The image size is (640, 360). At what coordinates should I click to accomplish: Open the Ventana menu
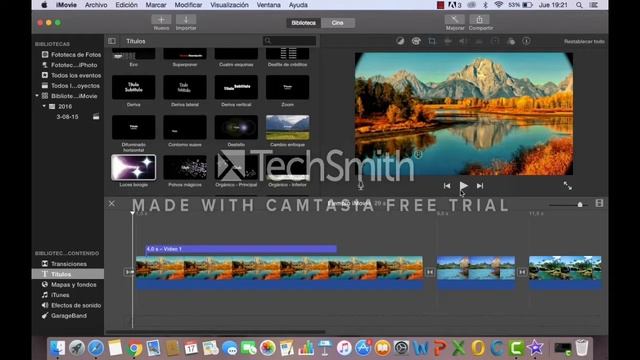point(269,5)
